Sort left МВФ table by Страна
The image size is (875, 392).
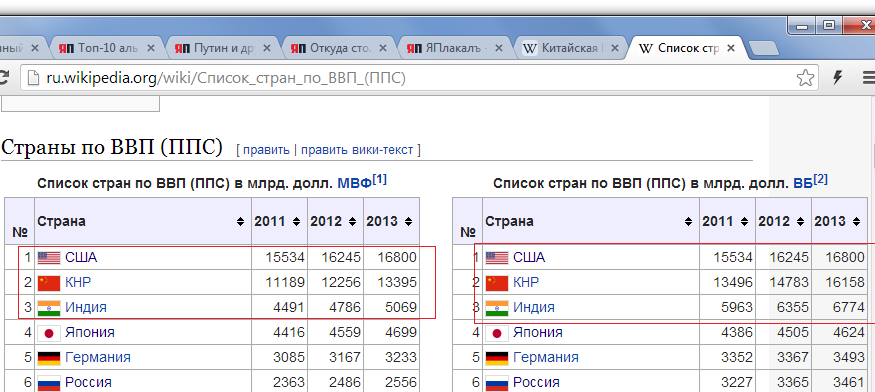[x=240, y=222]
